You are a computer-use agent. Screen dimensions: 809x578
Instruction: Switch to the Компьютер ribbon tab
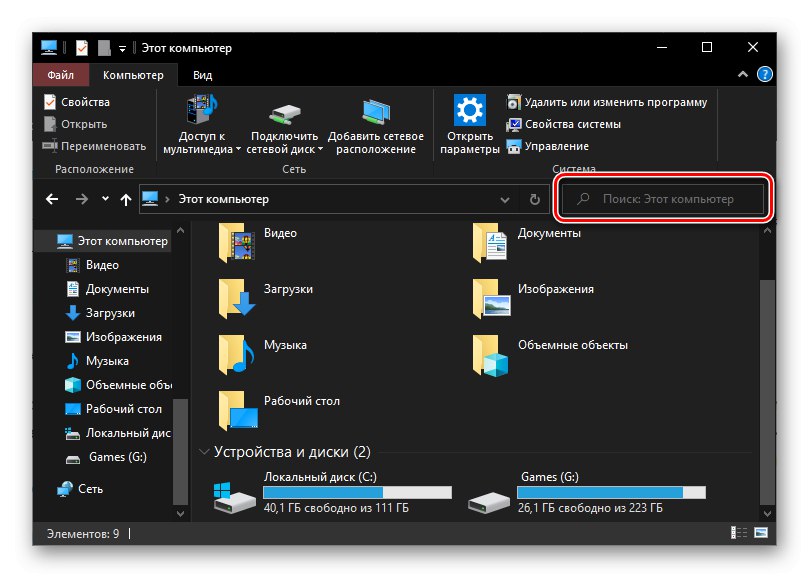point(133,75)
